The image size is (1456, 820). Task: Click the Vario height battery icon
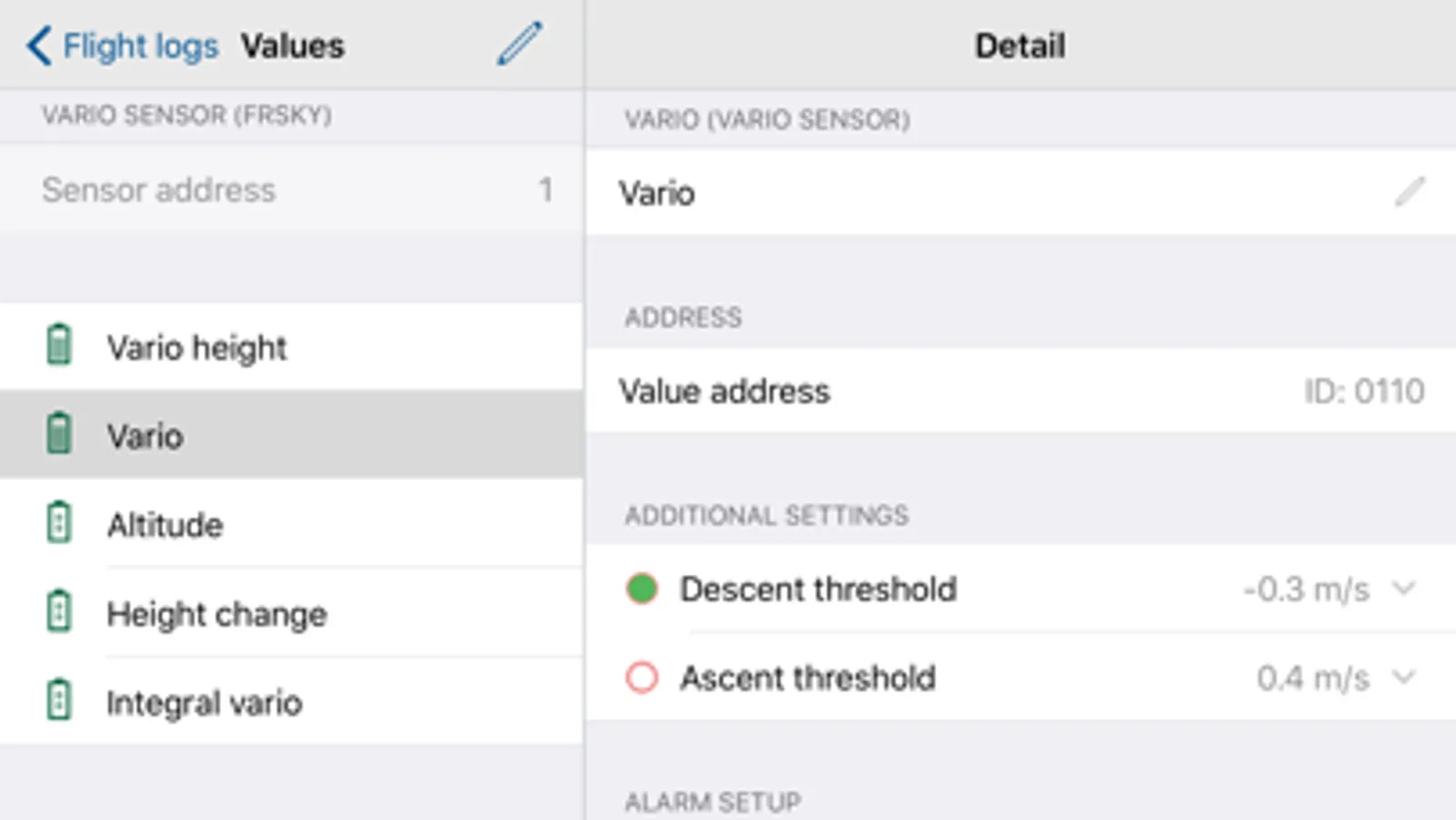click(x=59, y=345)
